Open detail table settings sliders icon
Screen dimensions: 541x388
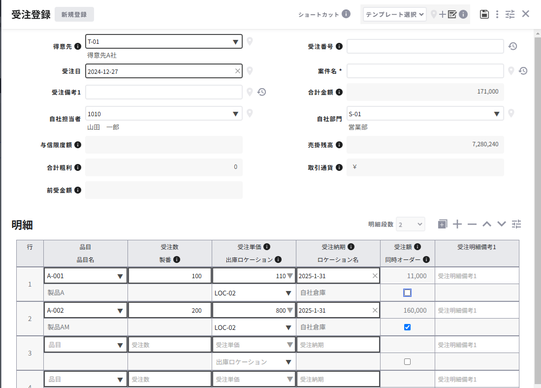pyautogui.click(x=517, y=224)
